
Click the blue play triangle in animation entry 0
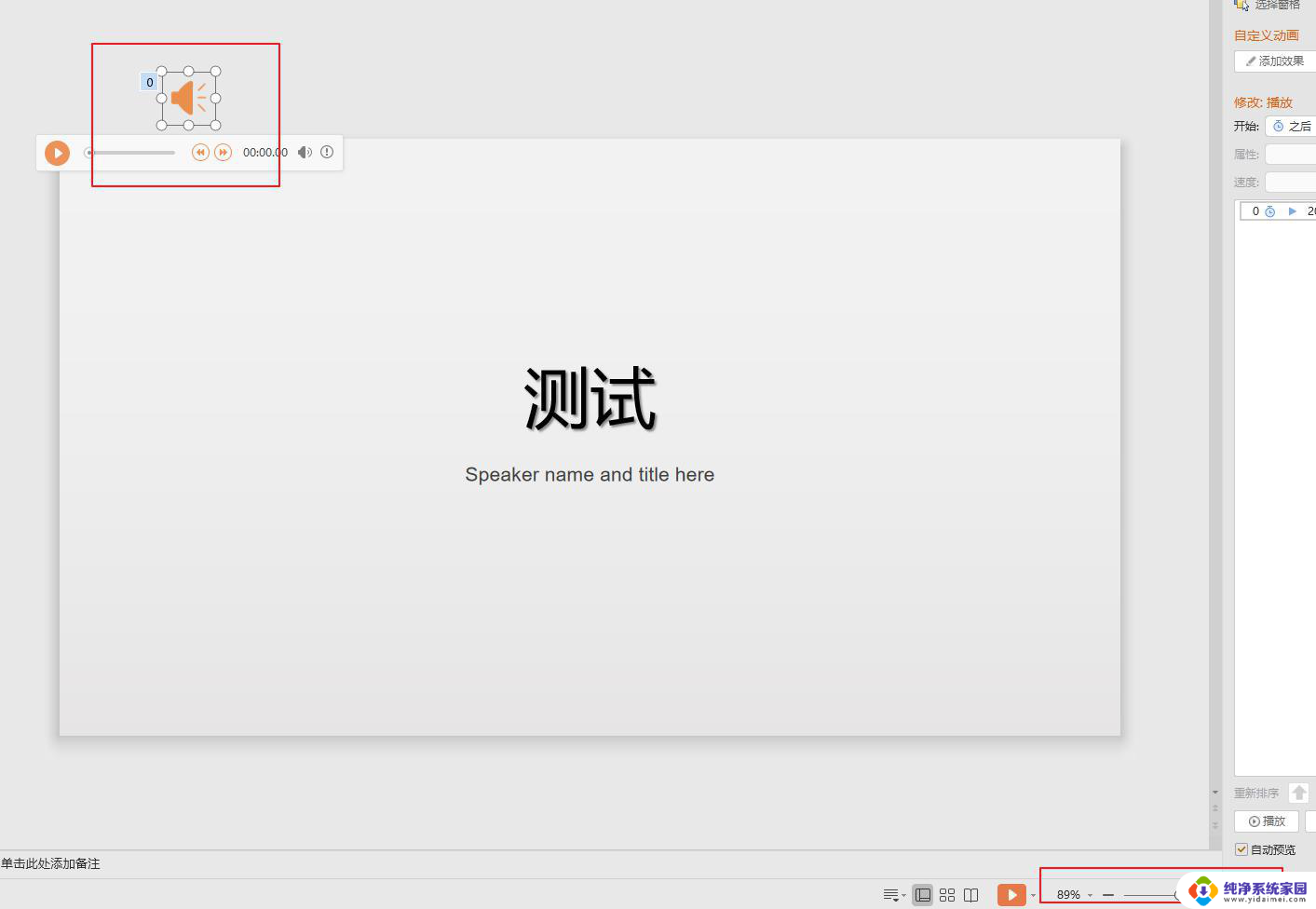pyautogui.click(x=1292, y=211)
